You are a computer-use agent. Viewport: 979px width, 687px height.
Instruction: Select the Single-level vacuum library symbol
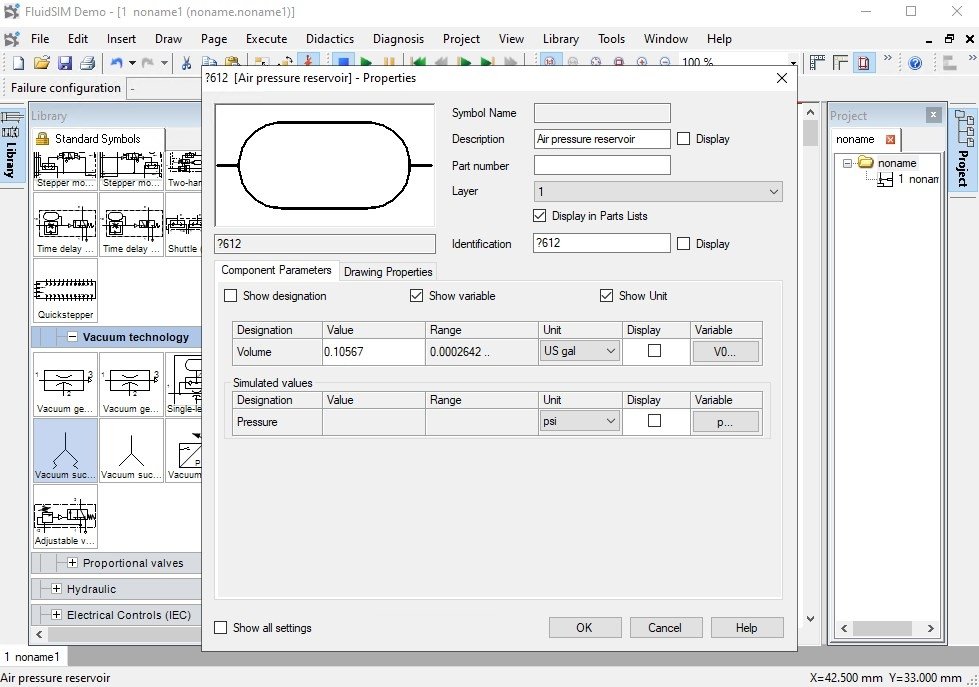184,384
